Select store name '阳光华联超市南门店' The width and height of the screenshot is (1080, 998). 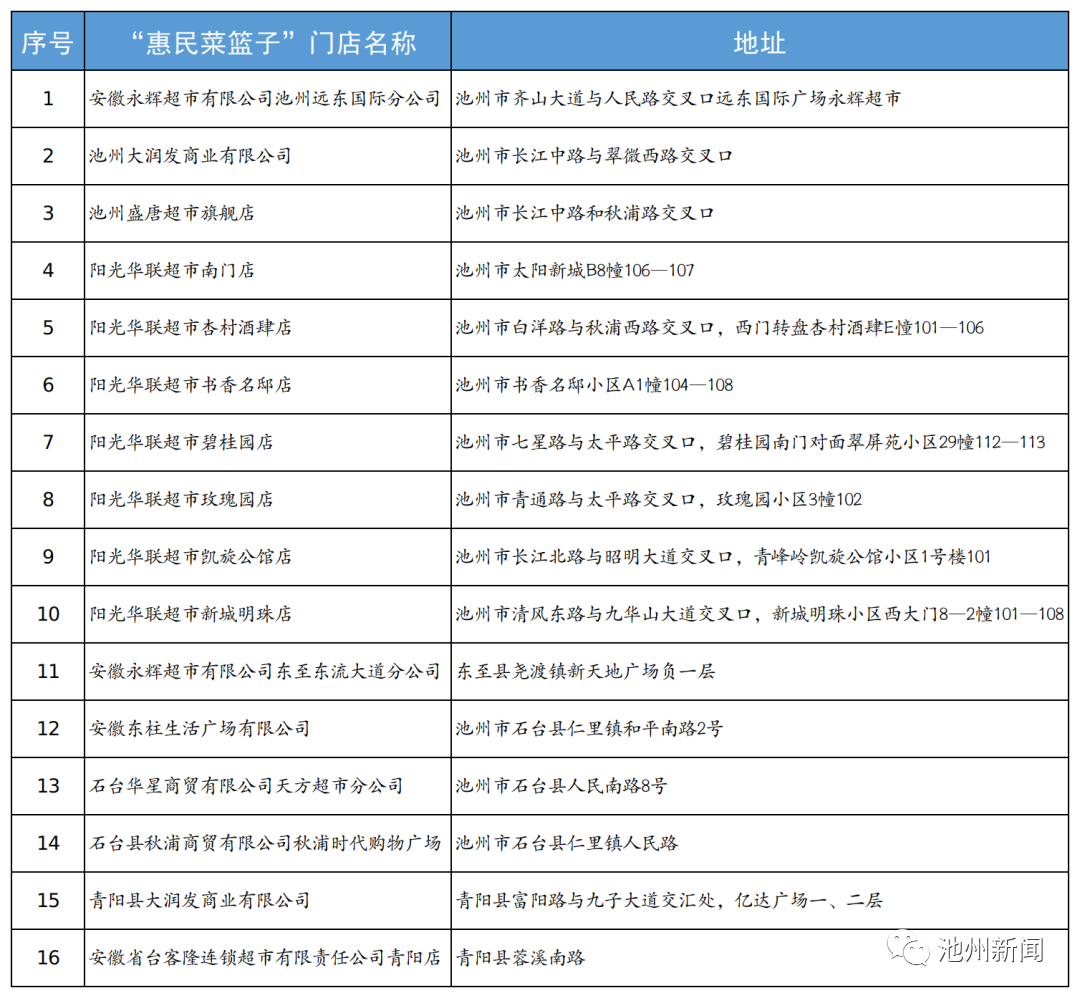(172, 270)
